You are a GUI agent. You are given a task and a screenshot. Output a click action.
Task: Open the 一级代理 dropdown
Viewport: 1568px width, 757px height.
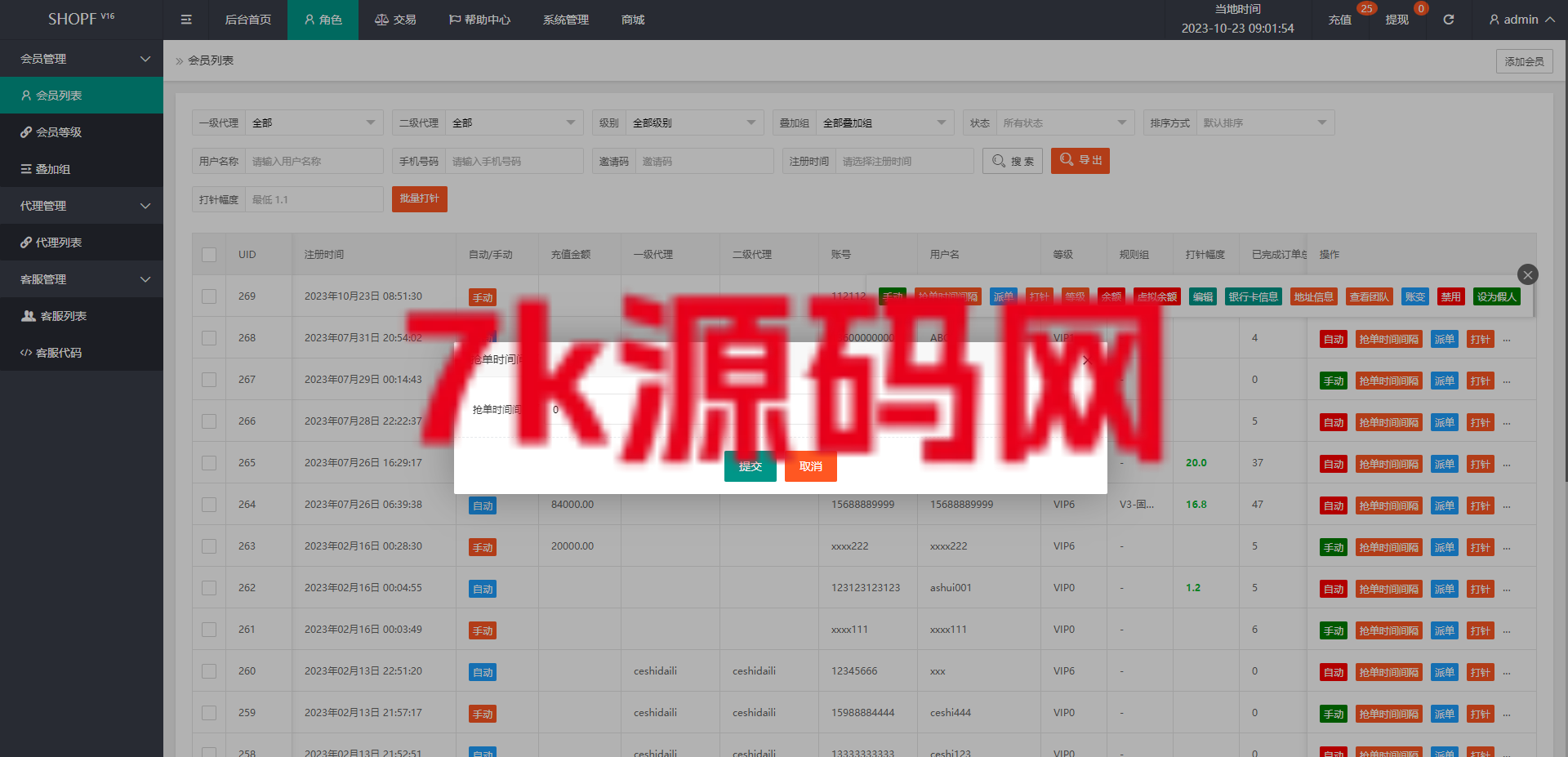point(314,122)
